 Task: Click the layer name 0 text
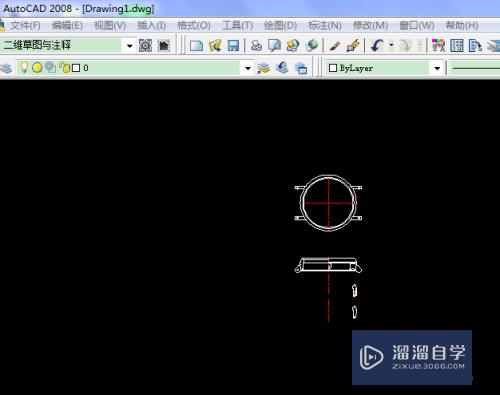coord(86,68)
